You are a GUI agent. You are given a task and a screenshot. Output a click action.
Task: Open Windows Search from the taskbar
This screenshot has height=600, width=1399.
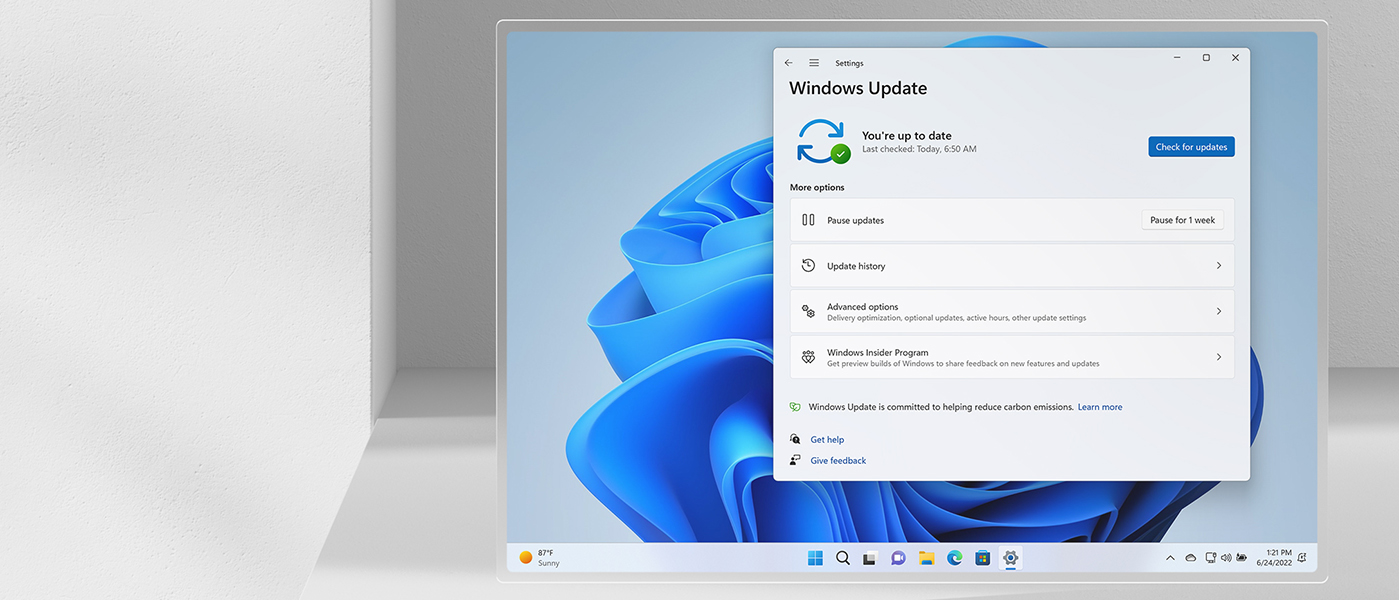842,557
